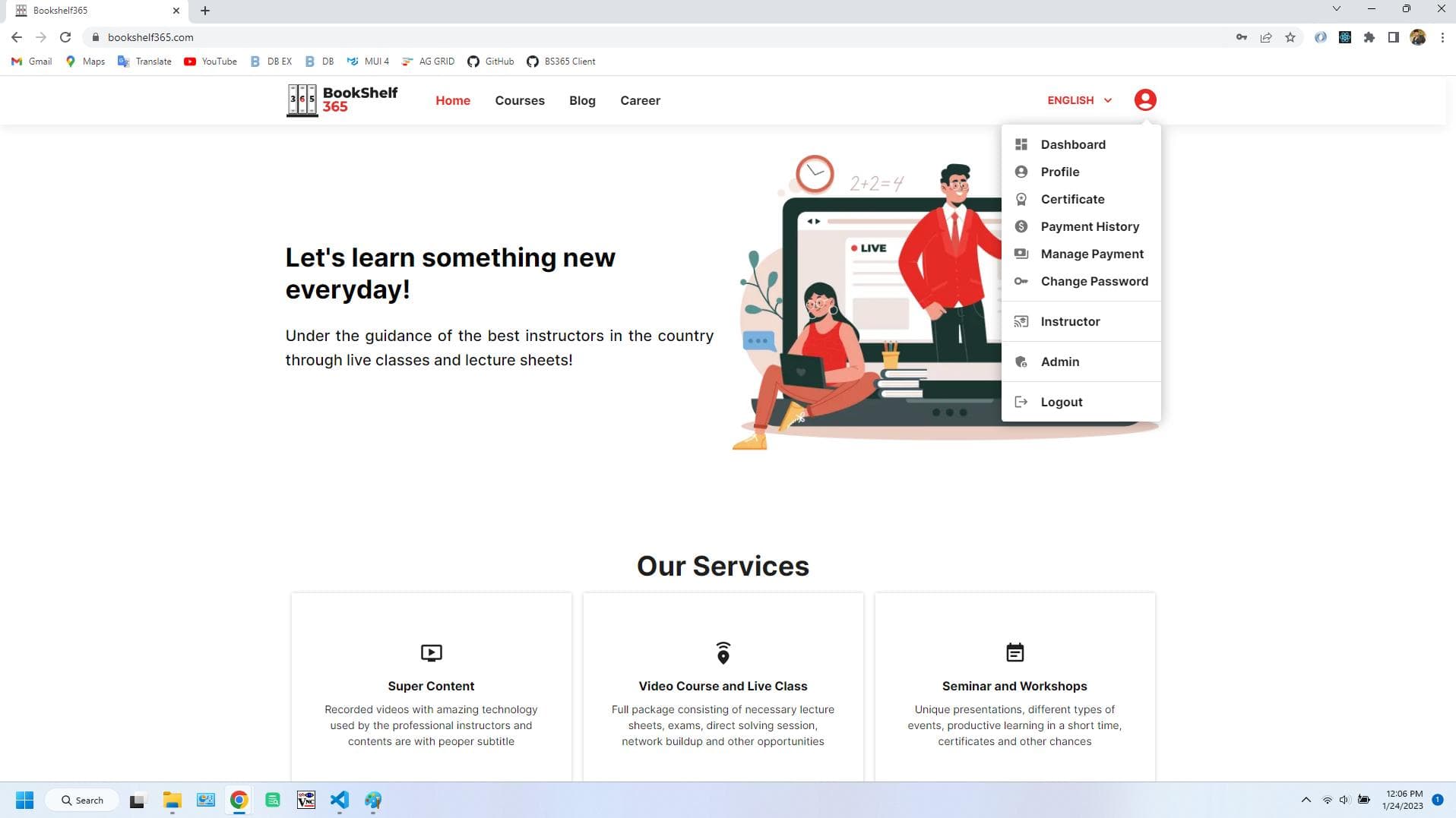1456x818 pixels.
Task: Open Chrome's three-dot menu
Action: (1442, 37)
